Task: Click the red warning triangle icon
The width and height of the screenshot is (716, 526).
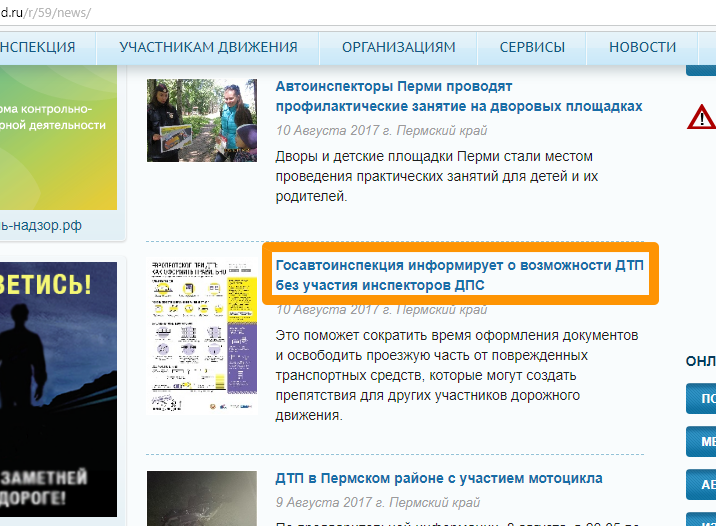Action: point(701,117)
